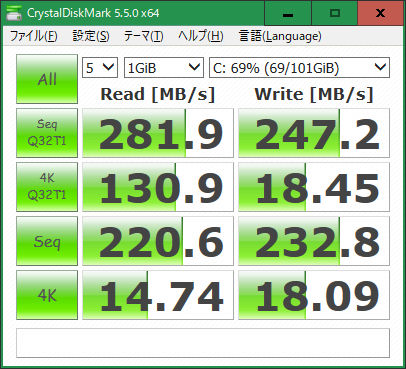Click the 4K Q32T1 write result 18.45
This screenshot has width=406, height=369.
(x=314, y=187)
